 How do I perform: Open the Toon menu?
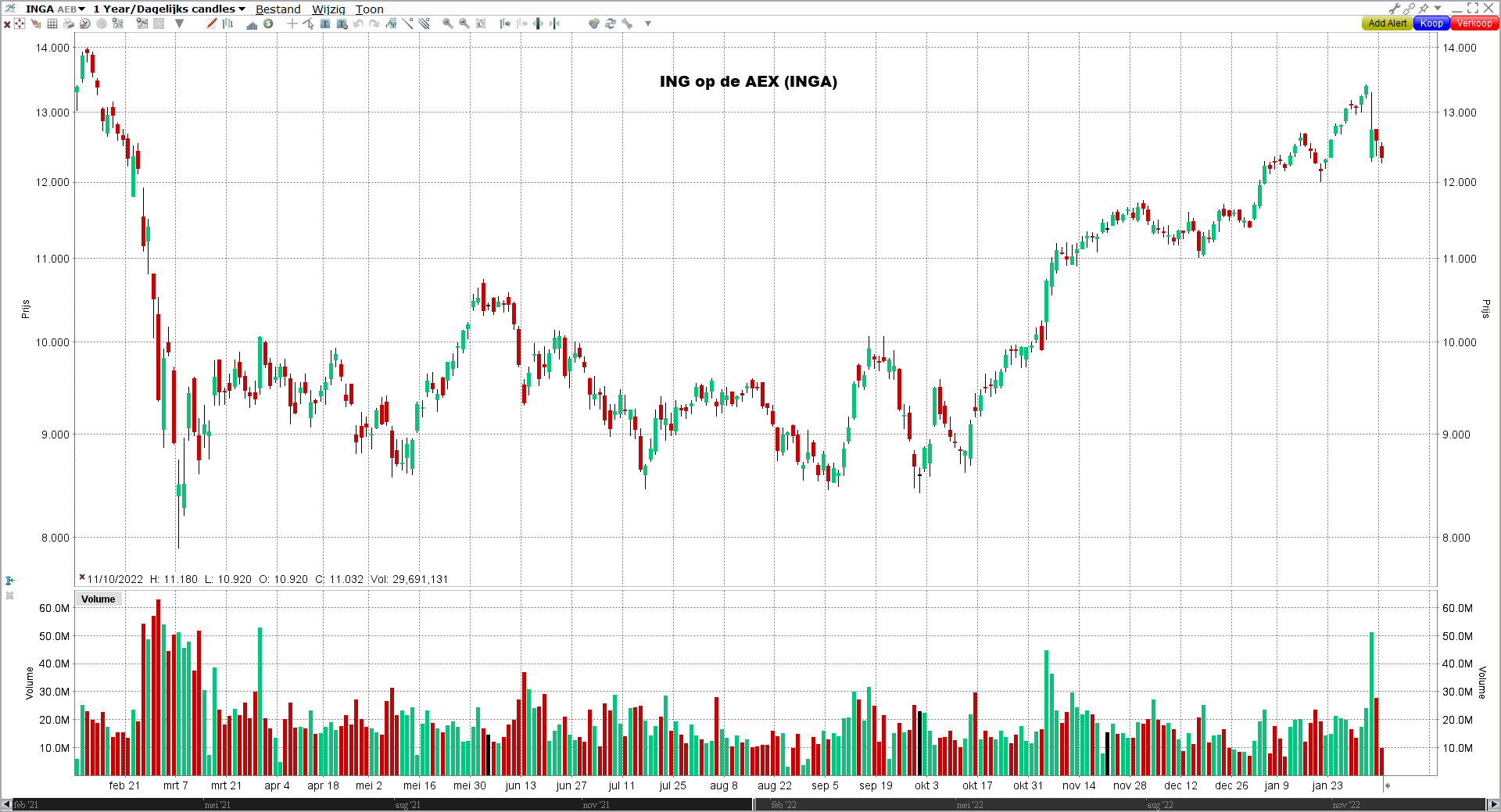(369, 9)
